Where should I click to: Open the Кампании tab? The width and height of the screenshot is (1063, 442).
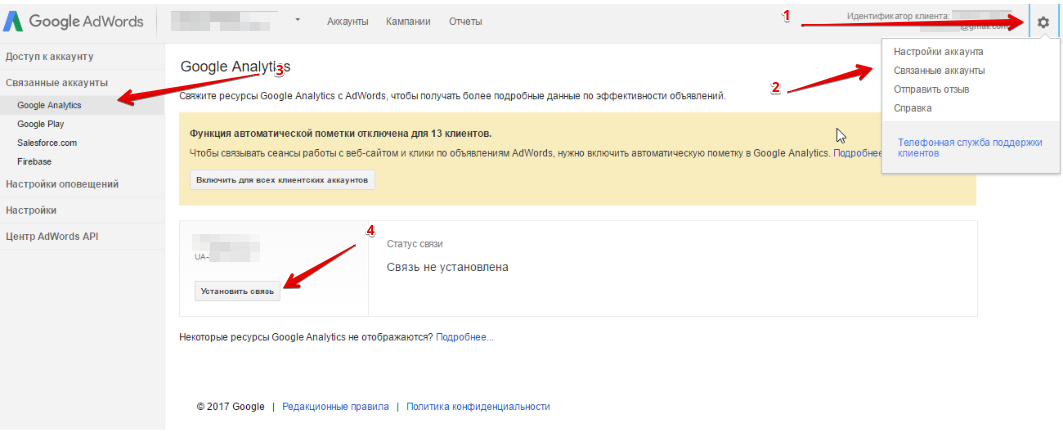pos(408,22)
